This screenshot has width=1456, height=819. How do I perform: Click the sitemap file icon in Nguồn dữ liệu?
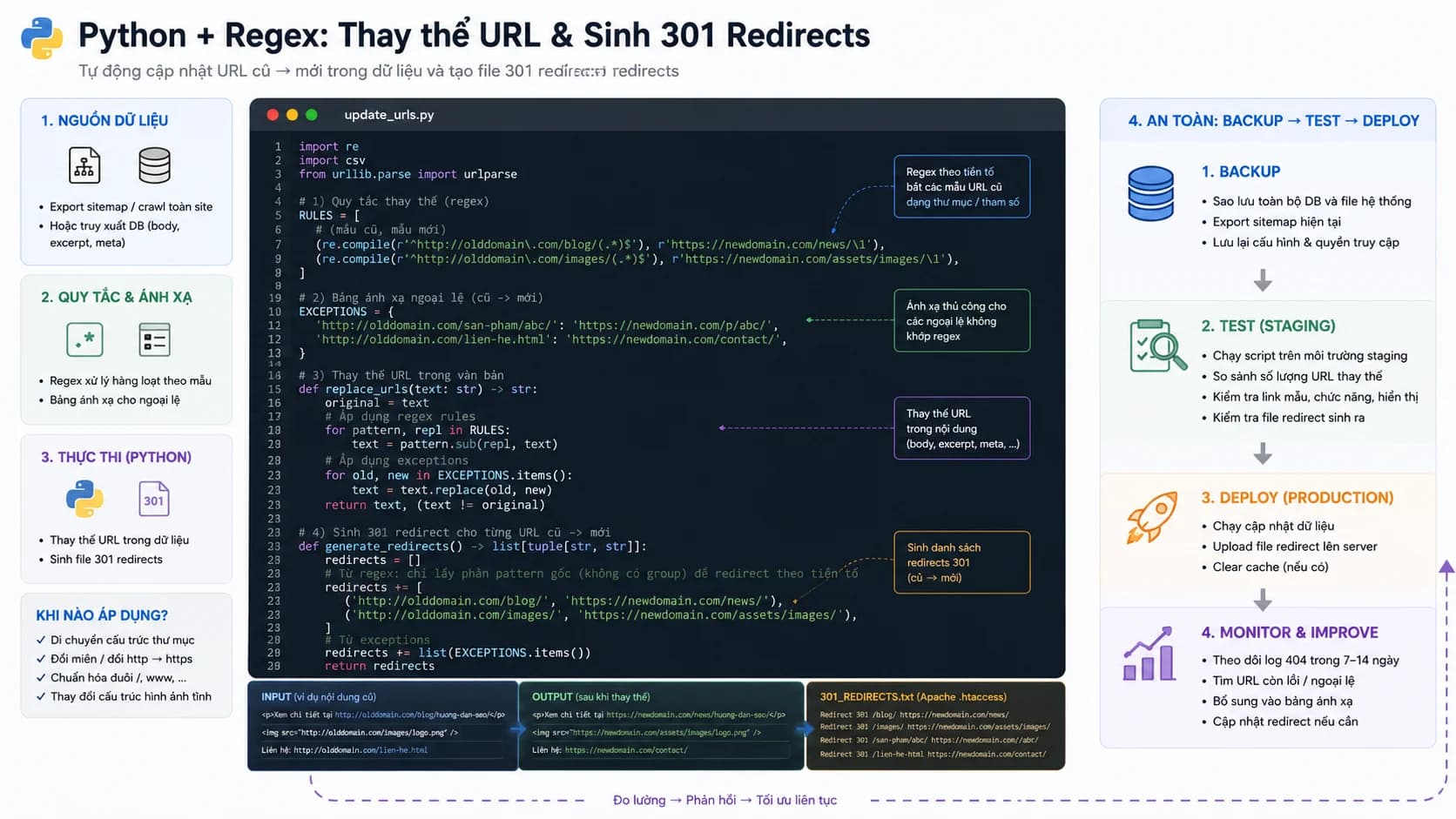(x=84, y=165)
